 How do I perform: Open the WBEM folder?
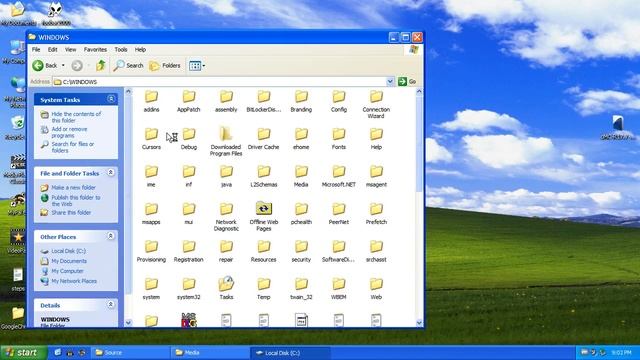click(339, 289)
